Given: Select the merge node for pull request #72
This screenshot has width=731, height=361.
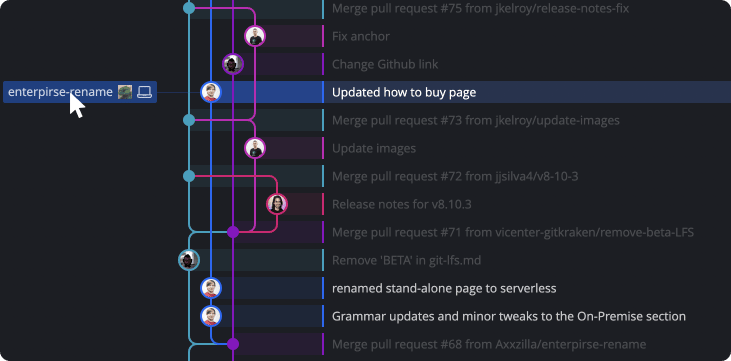Looking at the screenshot, I should point(189,176).
